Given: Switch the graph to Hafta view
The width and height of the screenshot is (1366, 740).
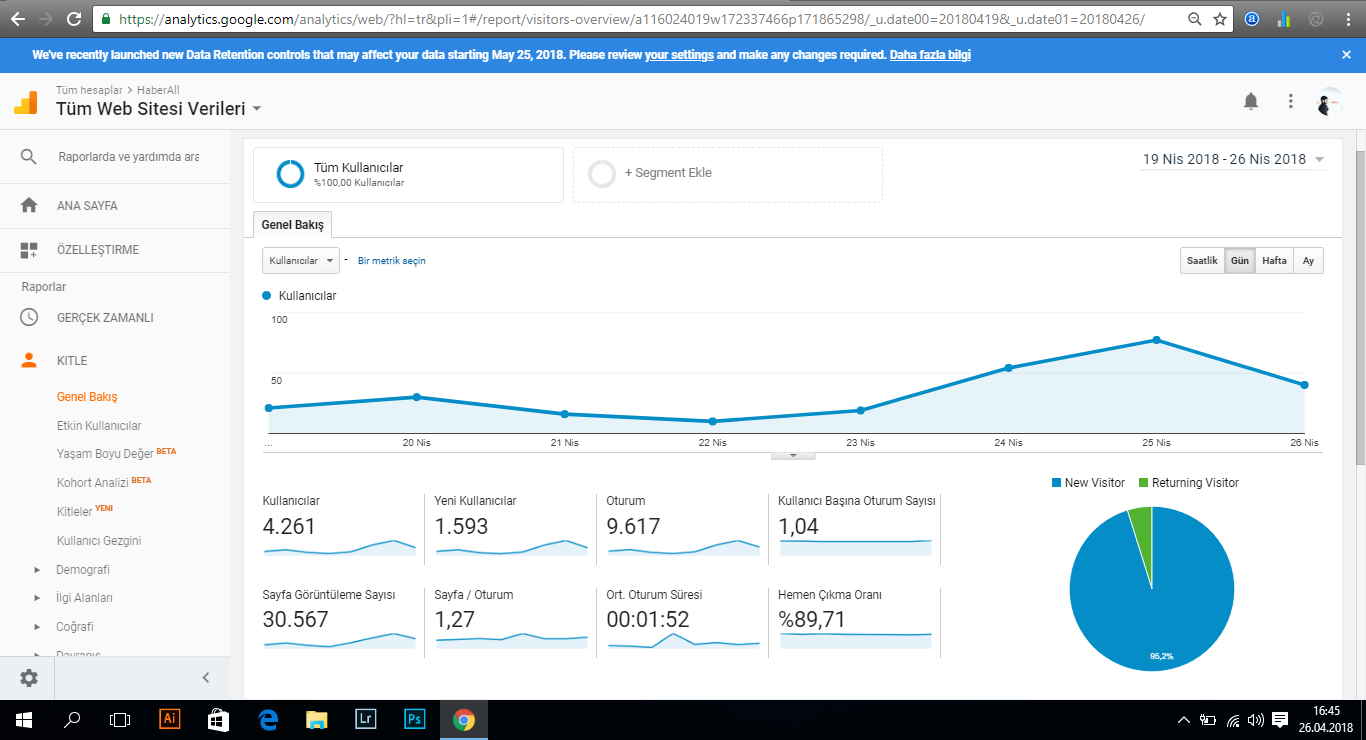Looking at the screenshot, I should [x=1274, y=261].
